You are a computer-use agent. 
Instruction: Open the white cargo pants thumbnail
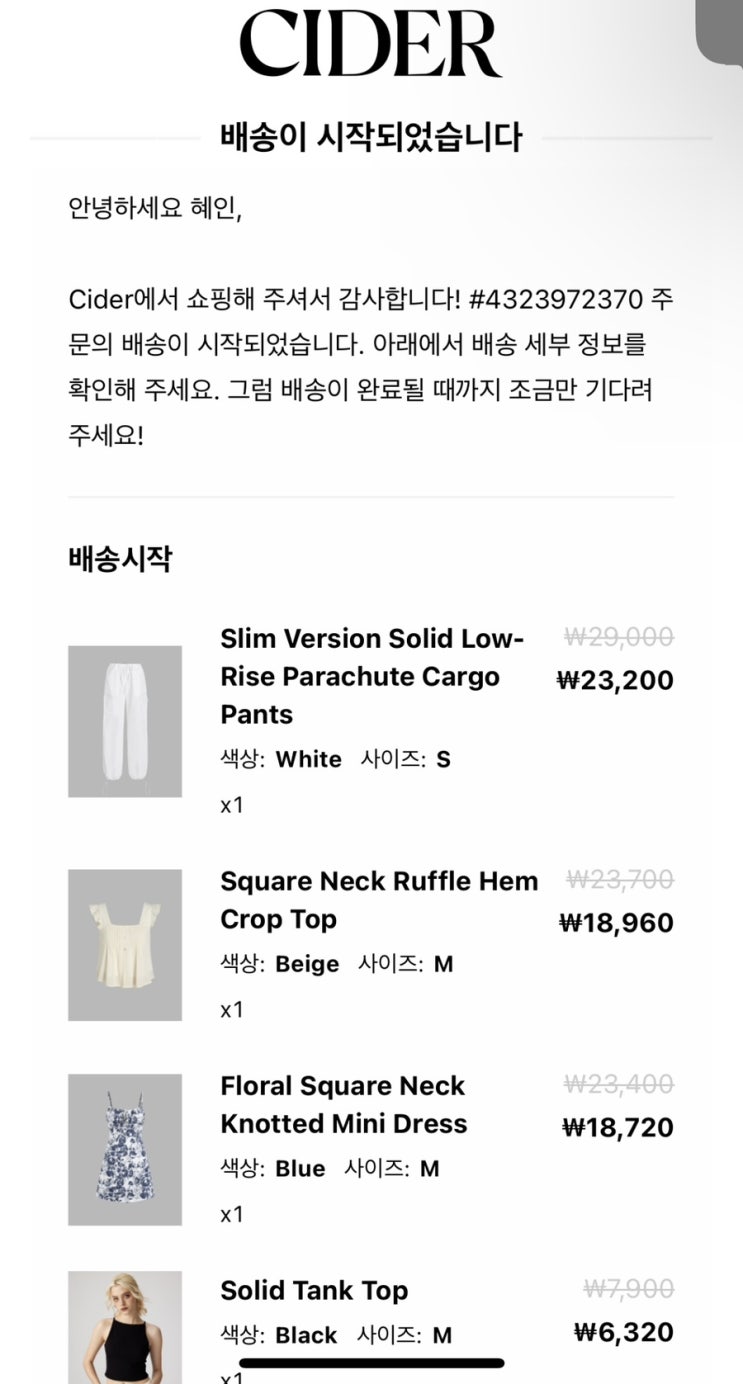coord(125,721)
